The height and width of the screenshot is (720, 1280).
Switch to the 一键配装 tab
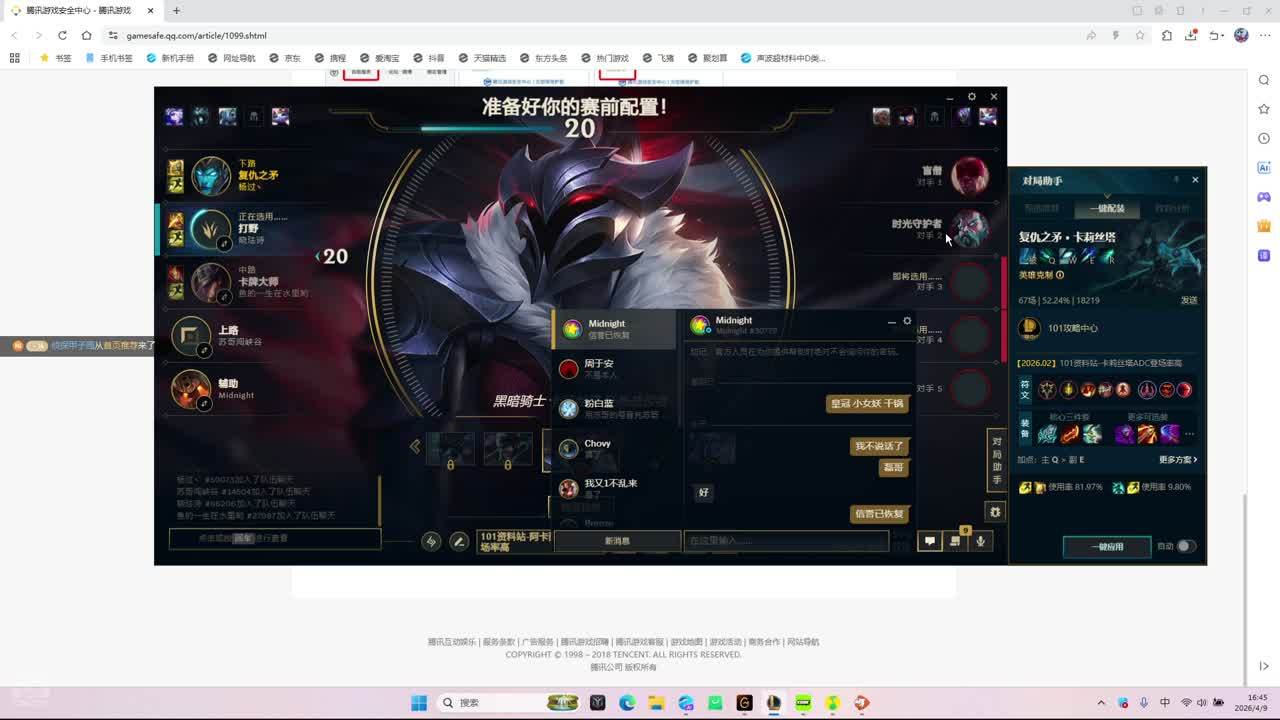tap(1107, 208)
